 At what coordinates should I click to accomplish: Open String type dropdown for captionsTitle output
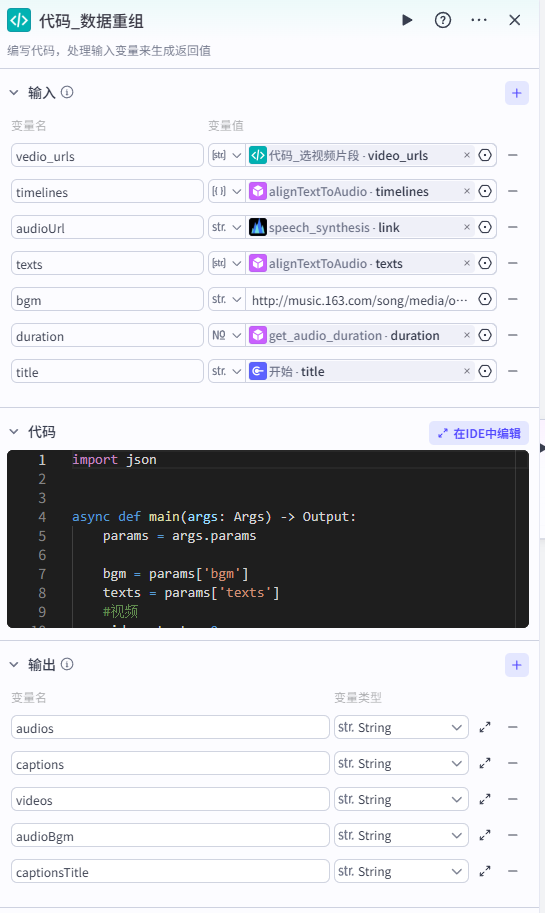click(x=401, y=872)
